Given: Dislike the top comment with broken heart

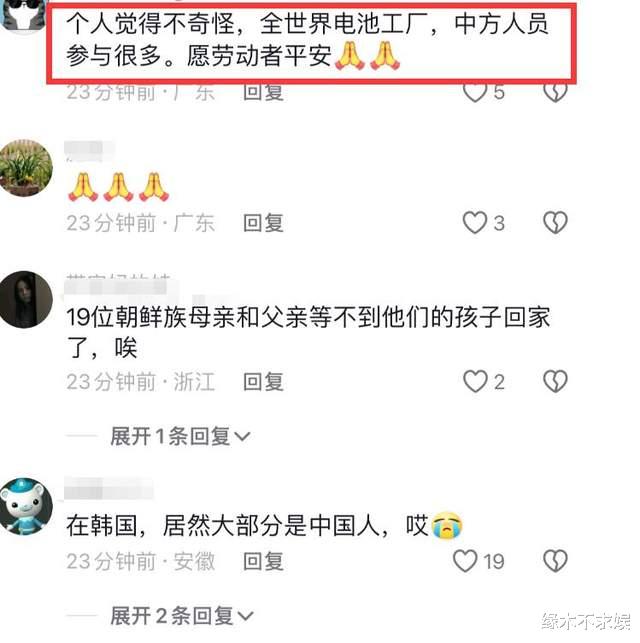Looking at the screenshot, I should pyautogui.click(x=555, y=92).
